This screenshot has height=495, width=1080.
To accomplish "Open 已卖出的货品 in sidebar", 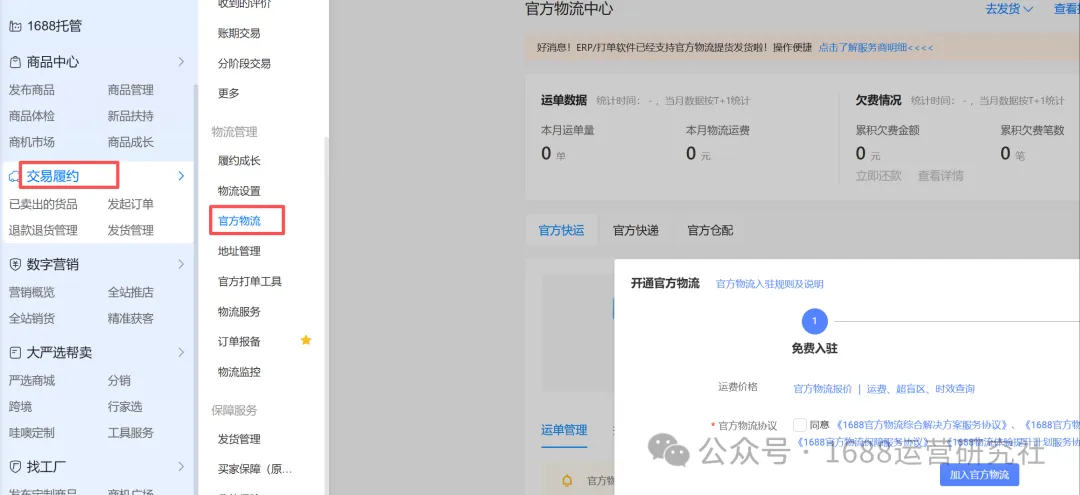I will 43,204.
